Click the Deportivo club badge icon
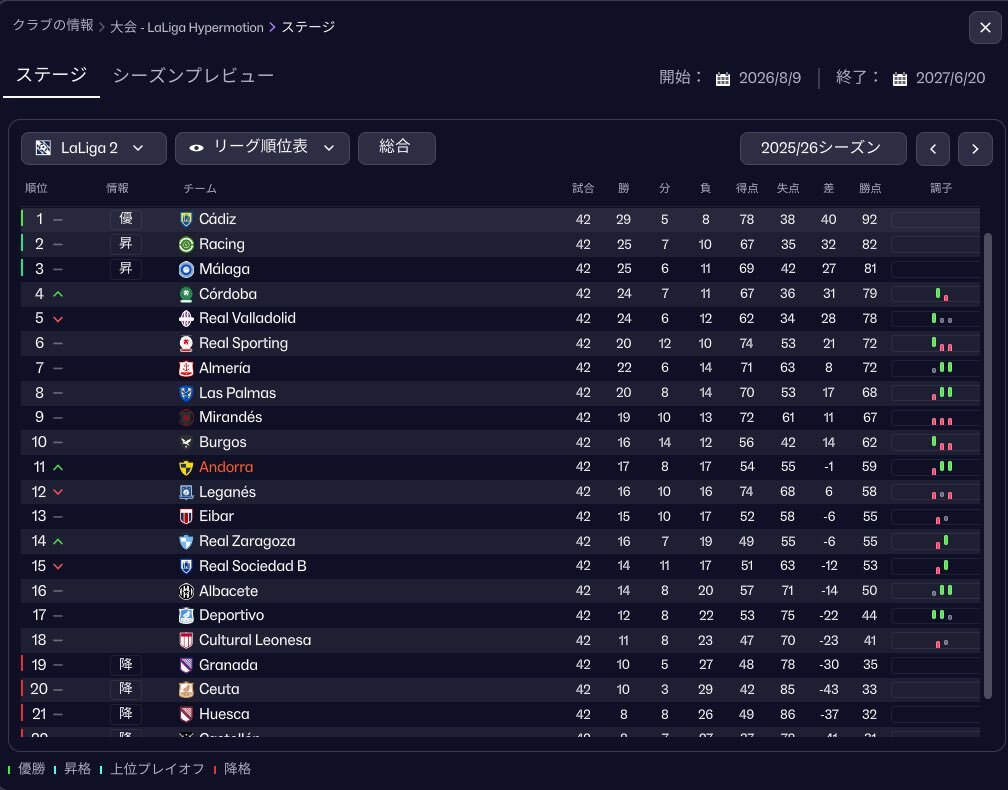Image resolution: width=1008 pixels, height=790 pixels. tap(186, 615)
